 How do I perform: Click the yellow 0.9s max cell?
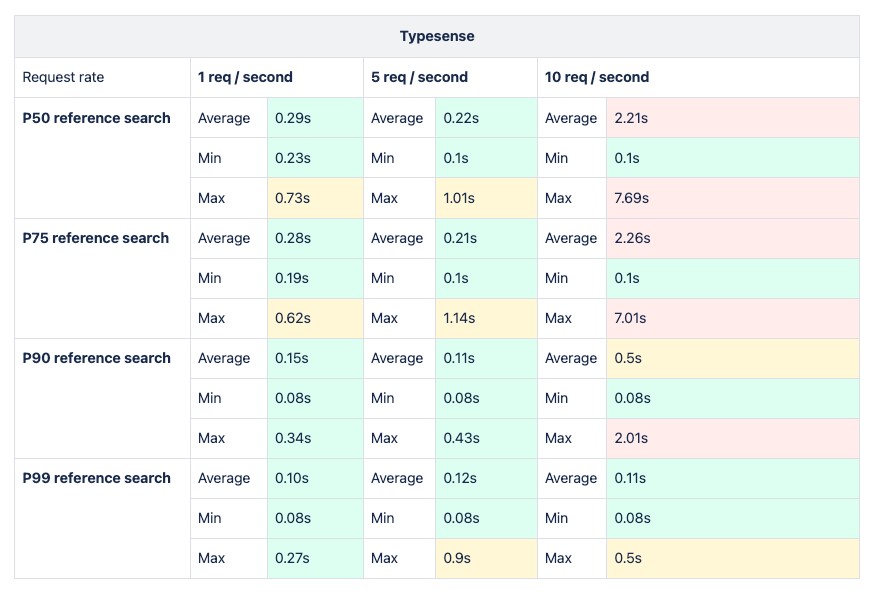pos(486,558)
